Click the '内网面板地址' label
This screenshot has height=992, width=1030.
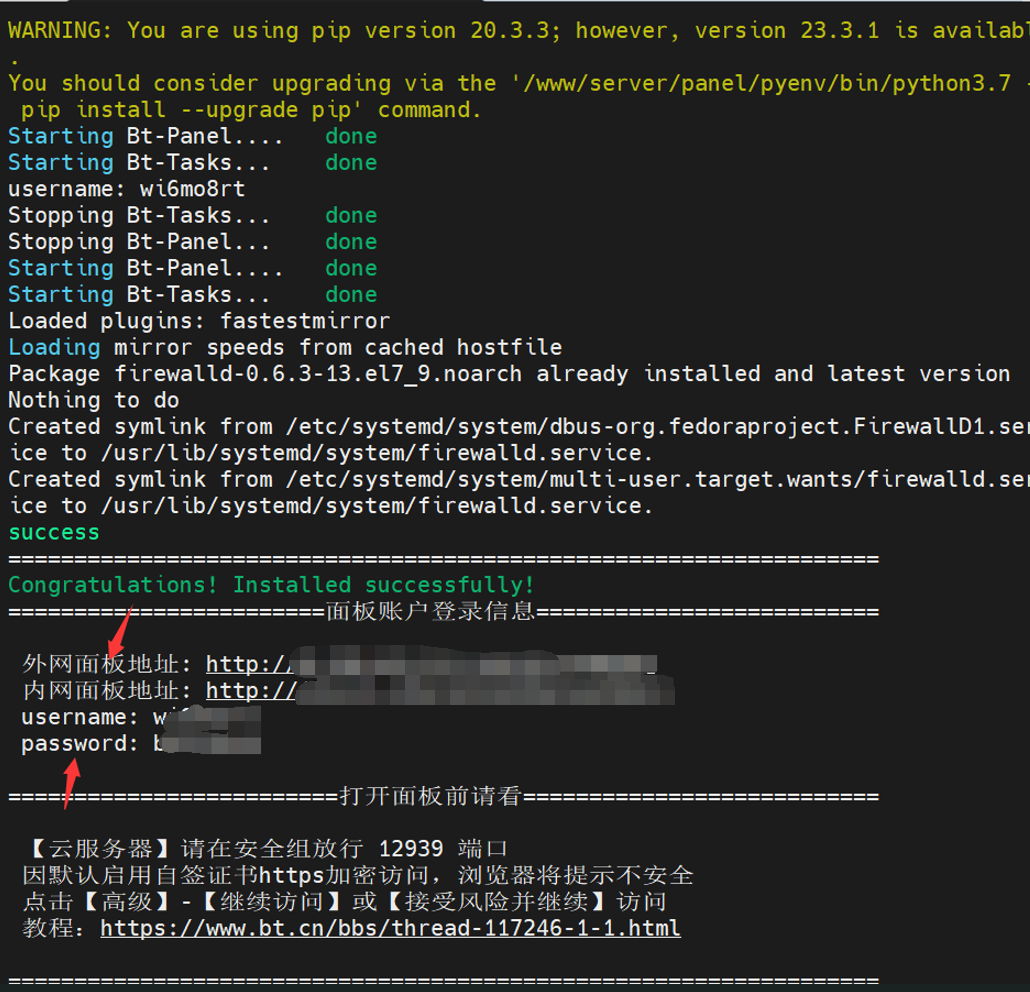tap(101, 690)
